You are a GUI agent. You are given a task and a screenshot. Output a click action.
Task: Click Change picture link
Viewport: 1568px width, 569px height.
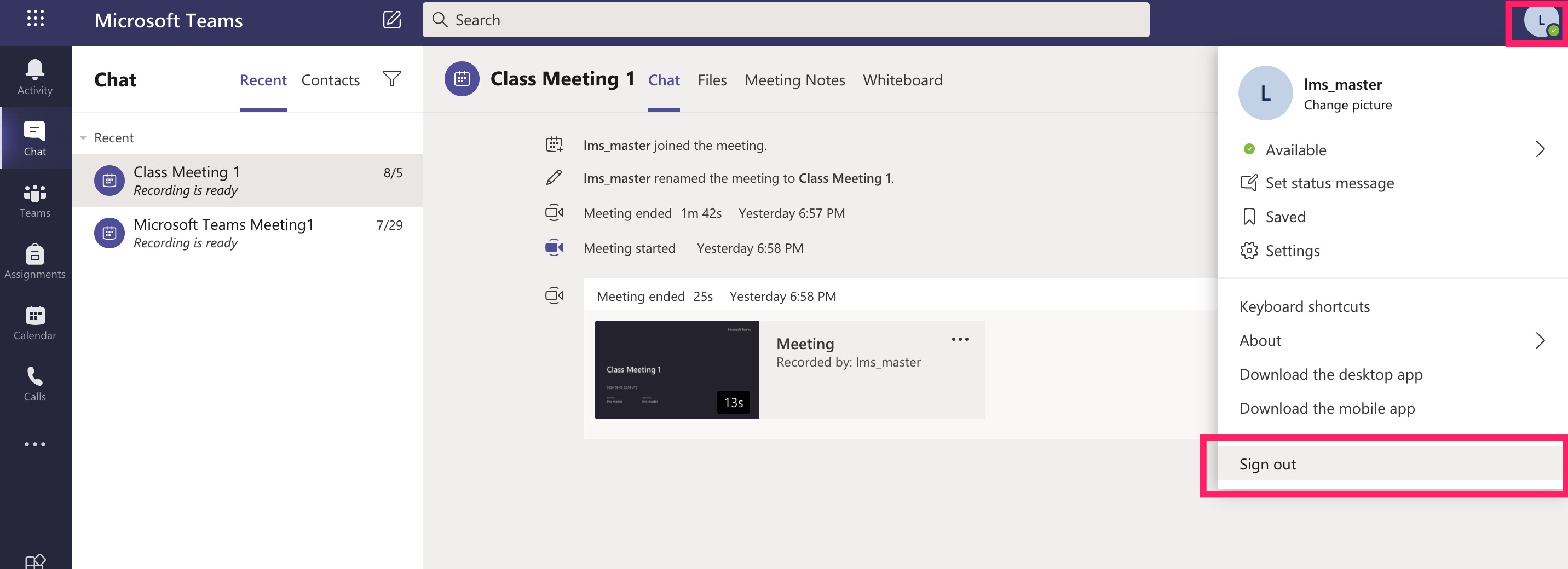point(1348,104)
